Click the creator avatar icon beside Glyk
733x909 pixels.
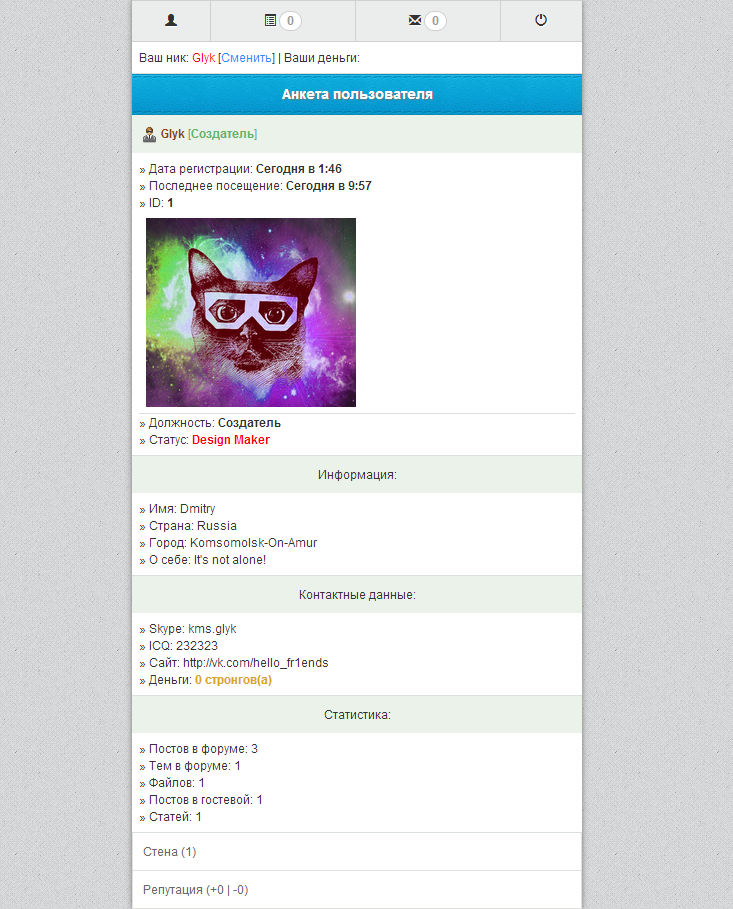click(150, 134)
